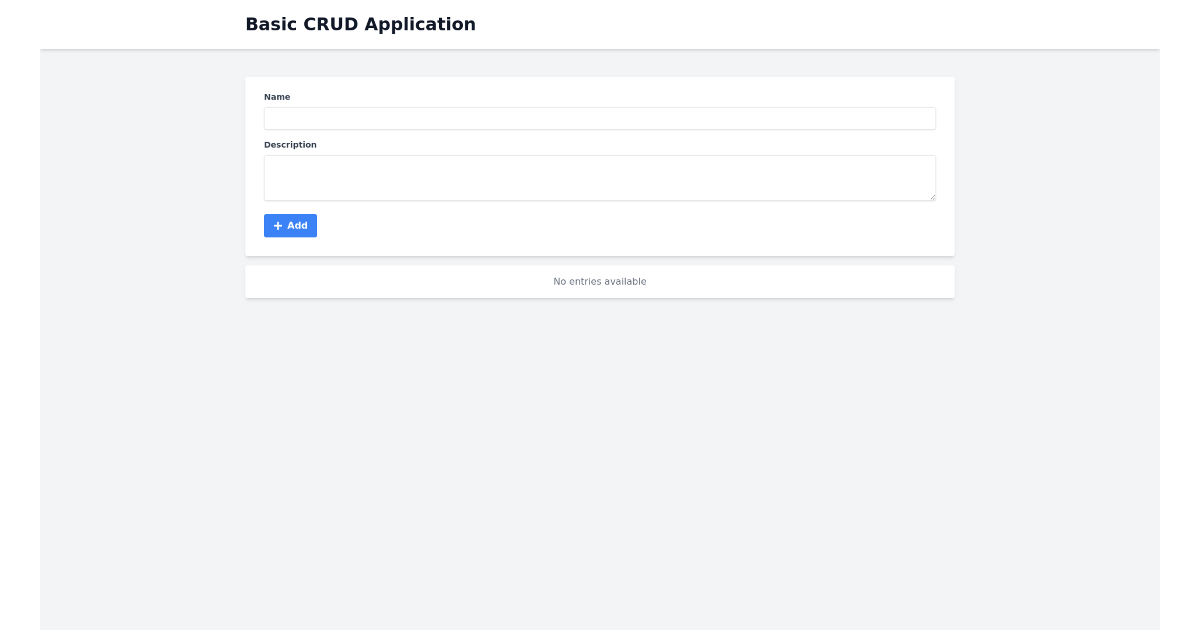Click the plus icon inside the Add button

point(277,225)
